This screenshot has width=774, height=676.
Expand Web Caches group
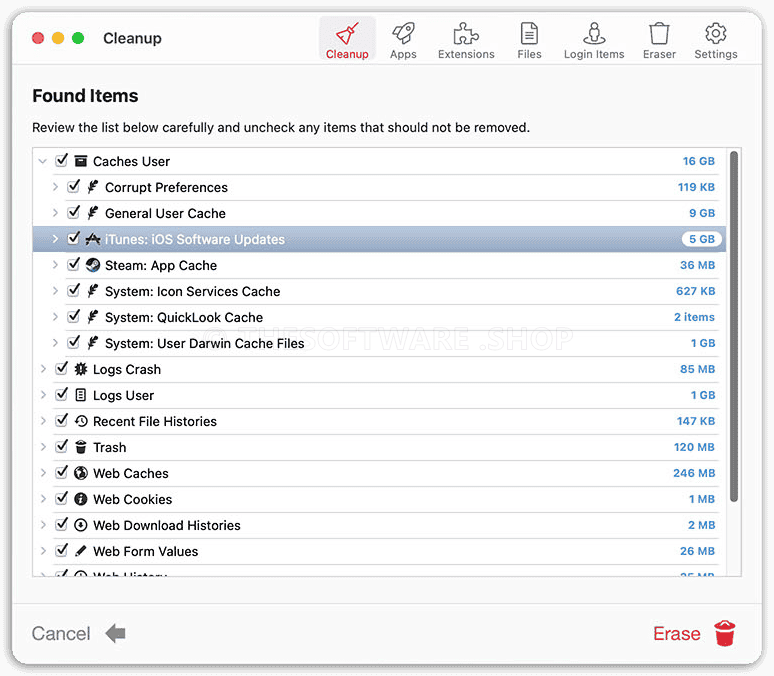tap(43, 473)
